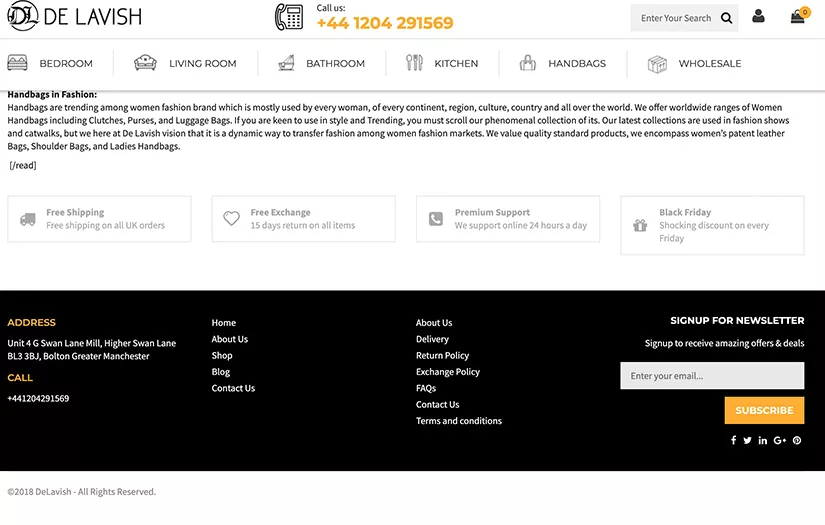Open the FAQs link
The image size is (825, 525).
[x=426, y=388]
